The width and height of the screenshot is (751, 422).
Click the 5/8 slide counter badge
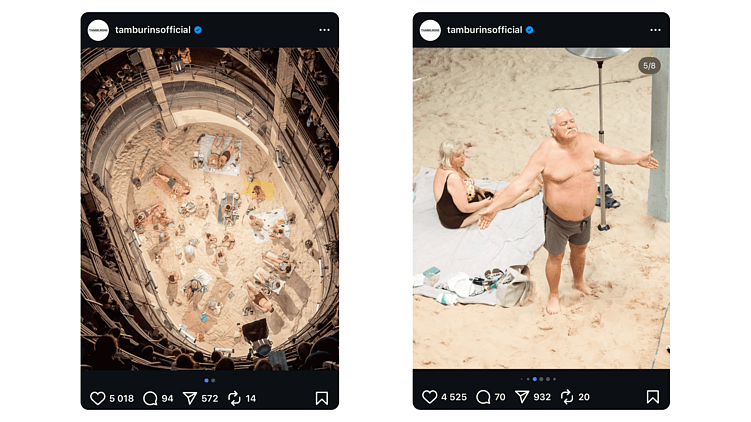click(649, 66)
